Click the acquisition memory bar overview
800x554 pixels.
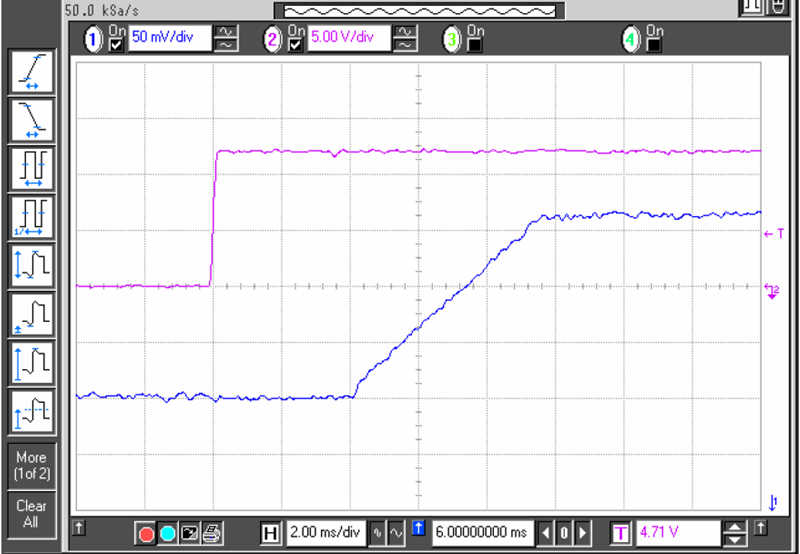[x=419, y=11]
